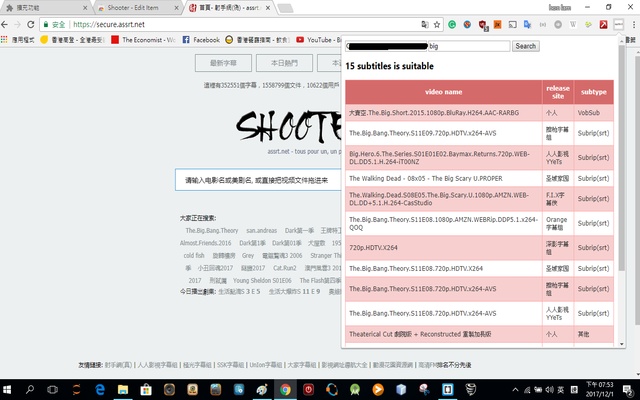
Task: Open Task View from the taskbar
Action: point(52,390)
